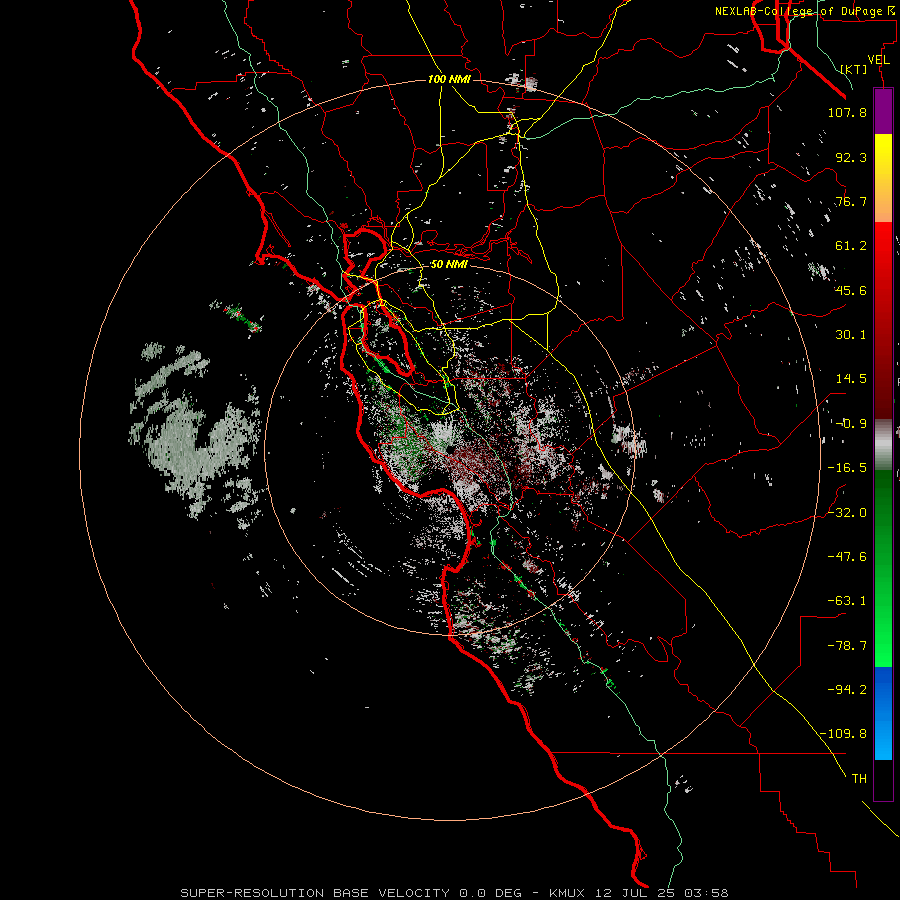The width and height of the screenshot is (900, 900).
Task: Click the 100 NMI range ring label
Action: 449,79
